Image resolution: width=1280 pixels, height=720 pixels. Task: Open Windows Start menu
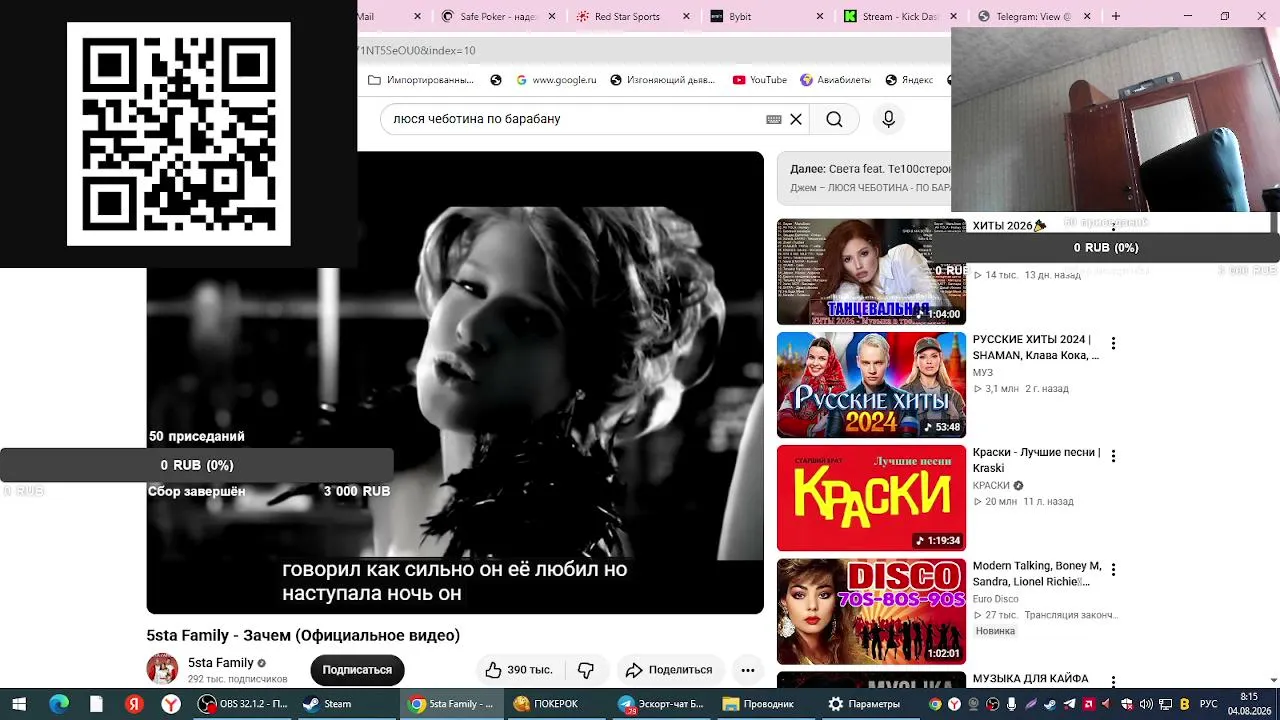(18, 704)
